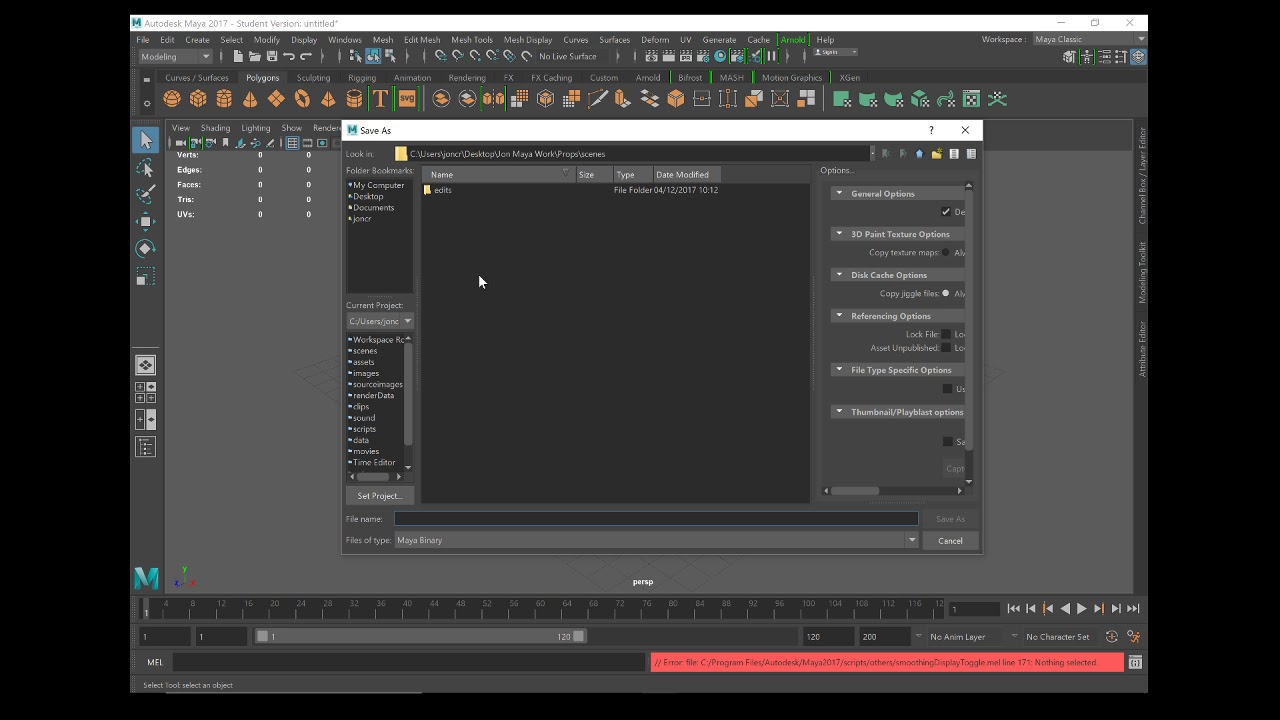This screenshot has height=720, width=1280.
Task: Sort files by the Name column header
Action: [497, 175]
